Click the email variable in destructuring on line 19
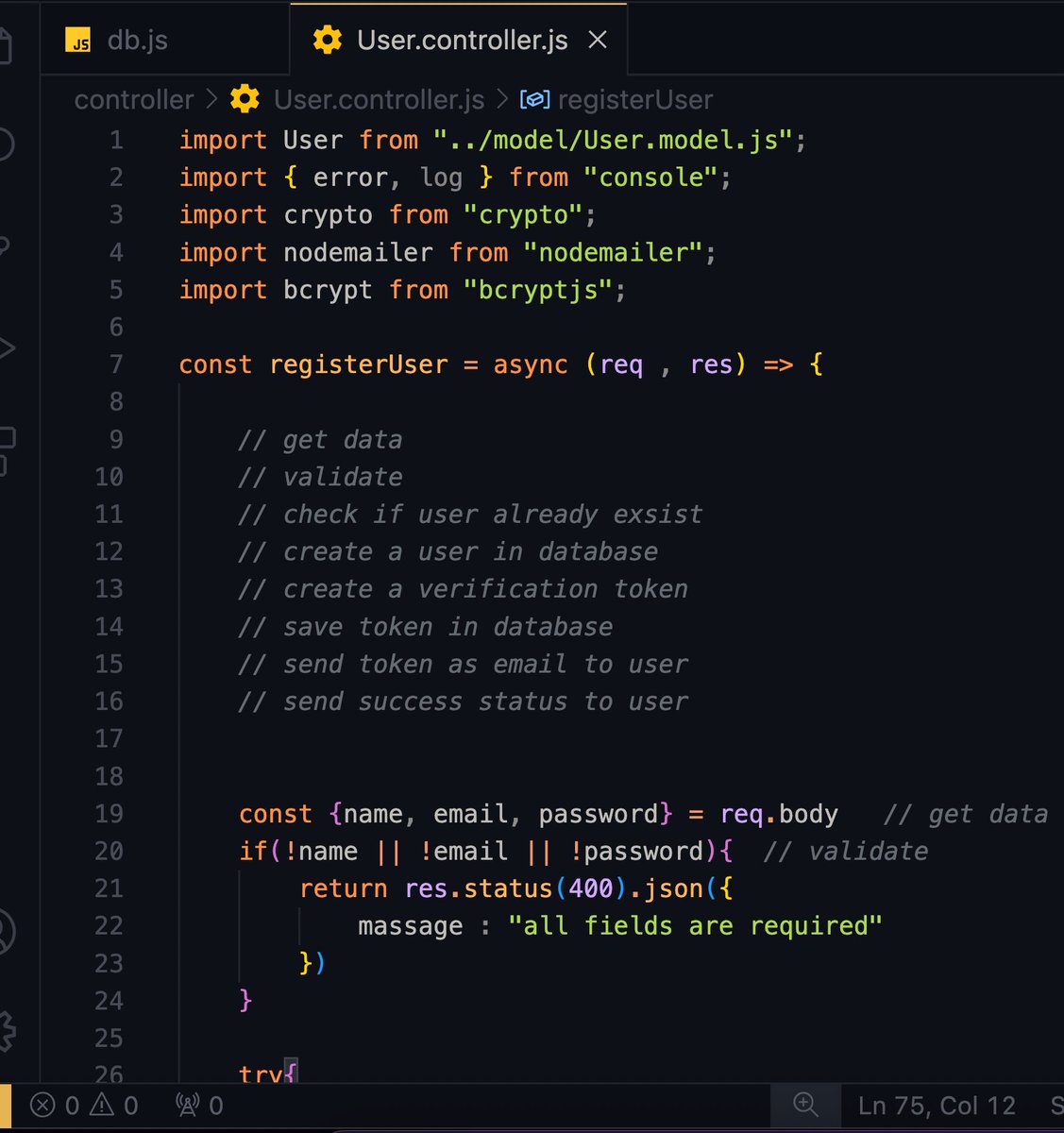Viewport: 1064px width, 1133px height. point(471,814)
